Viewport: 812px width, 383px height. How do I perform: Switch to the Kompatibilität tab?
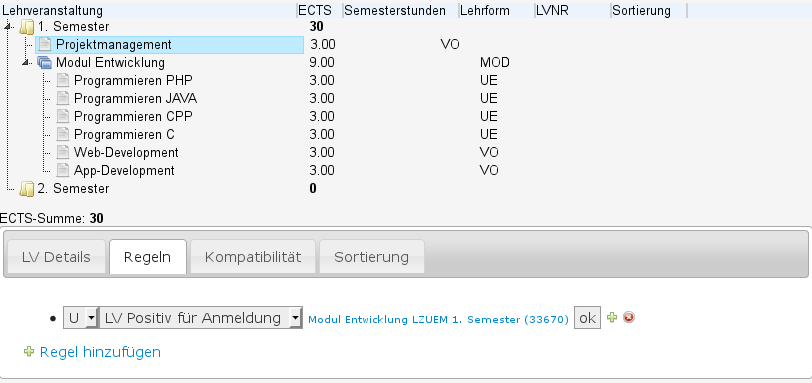[x=253, y=257]
